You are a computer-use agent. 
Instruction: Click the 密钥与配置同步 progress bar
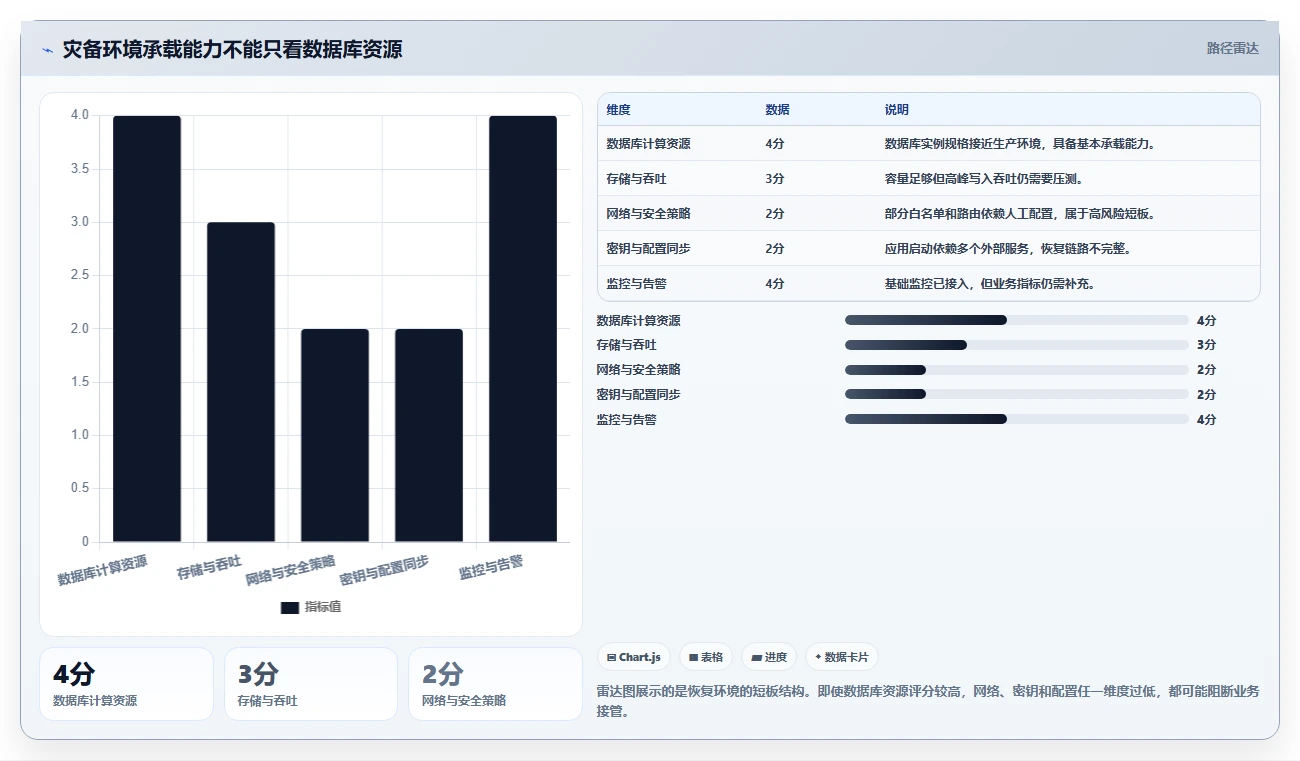pyautogui.click(x=1017, y=394)
